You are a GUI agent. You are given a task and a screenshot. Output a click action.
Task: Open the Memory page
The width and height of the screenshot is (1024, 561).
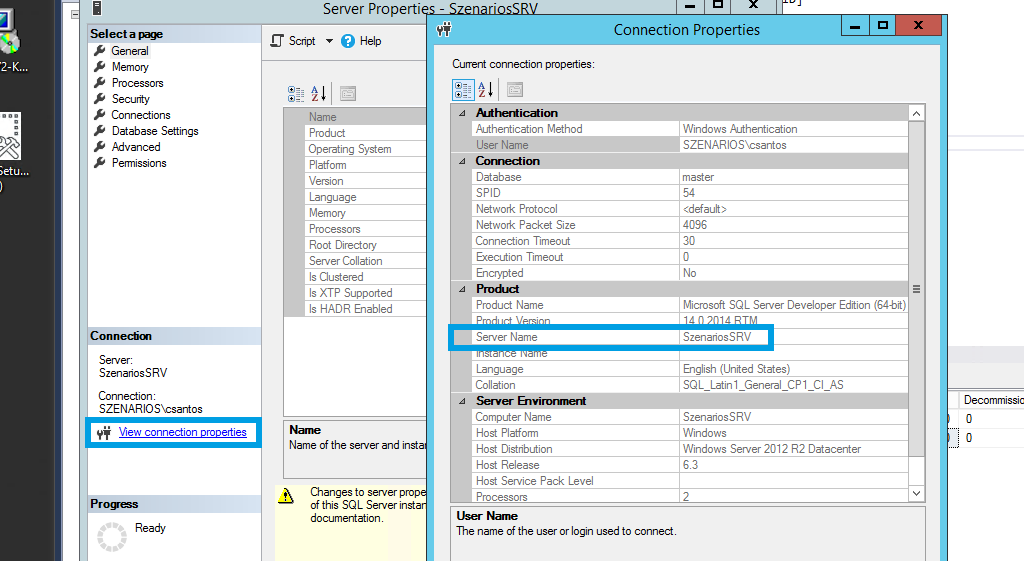(130, 67)
